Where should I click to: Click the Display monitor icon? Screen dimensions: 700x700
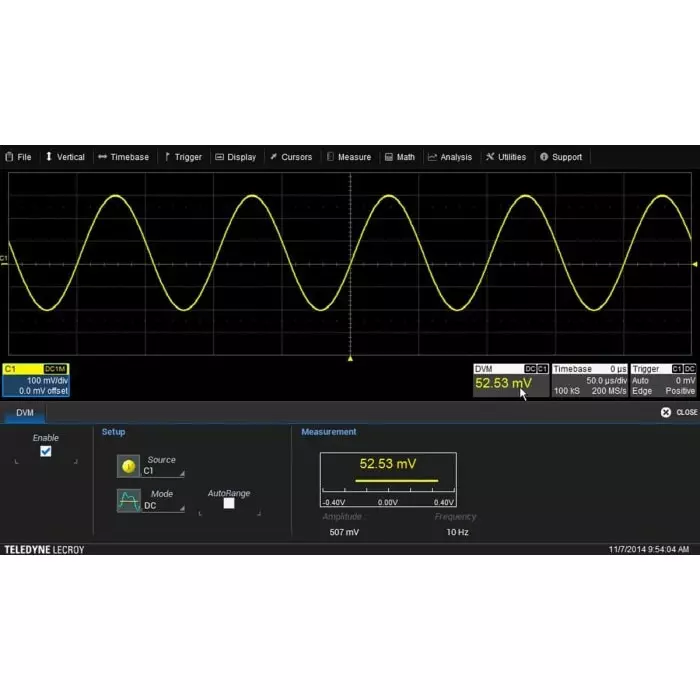coord(219,157)
